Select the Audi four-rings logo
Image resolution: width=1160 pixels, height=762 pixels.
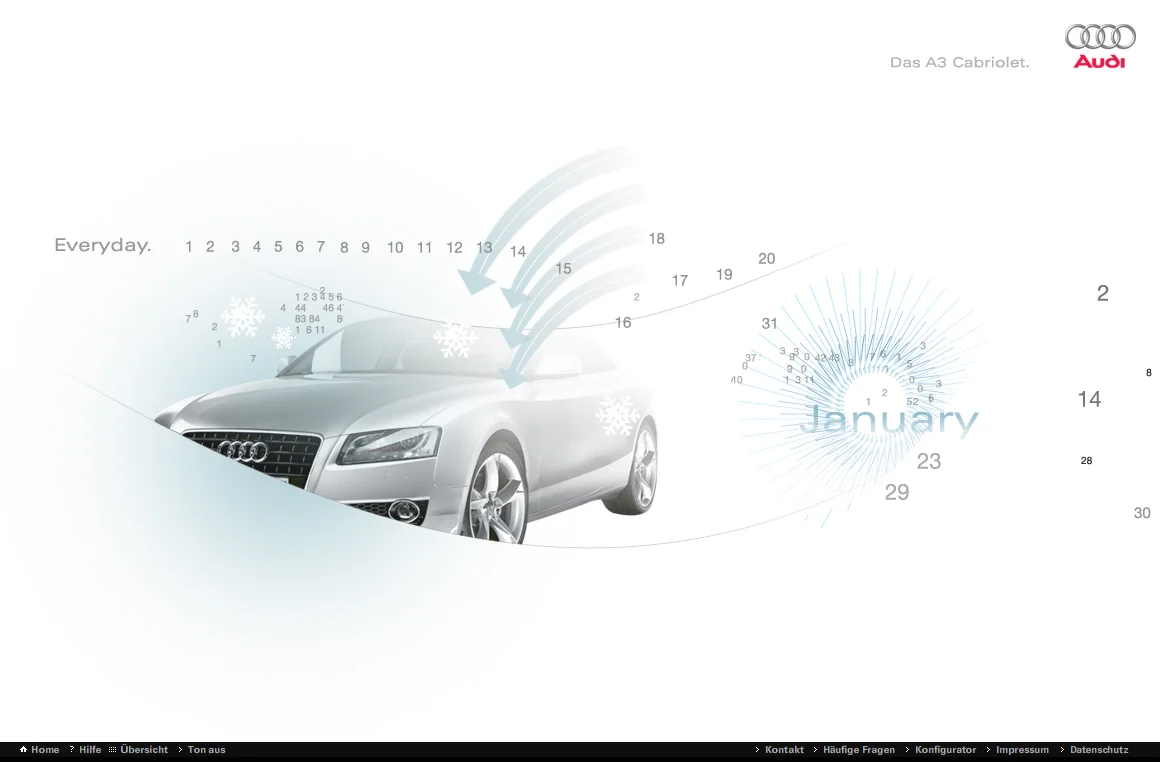point(1099,37)
